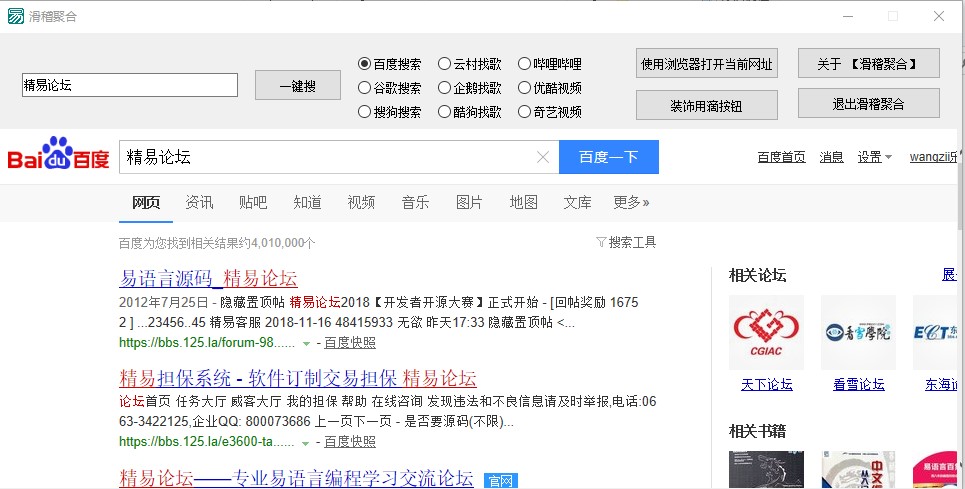Open 关于【滑稽聚合】 button

(868, 63)
